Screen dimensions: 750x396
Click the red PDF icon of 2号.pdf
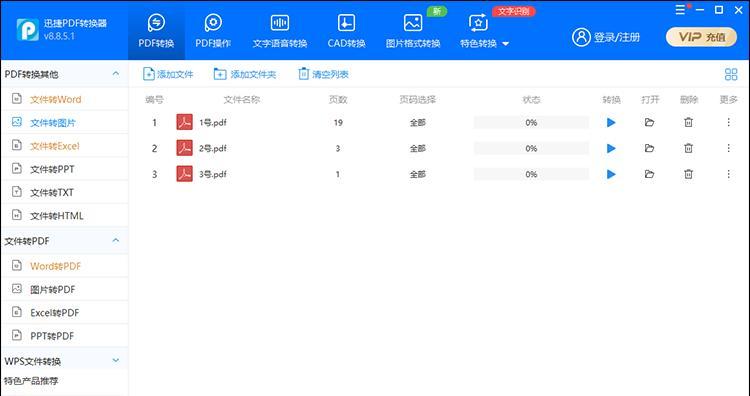coord(185,148)
